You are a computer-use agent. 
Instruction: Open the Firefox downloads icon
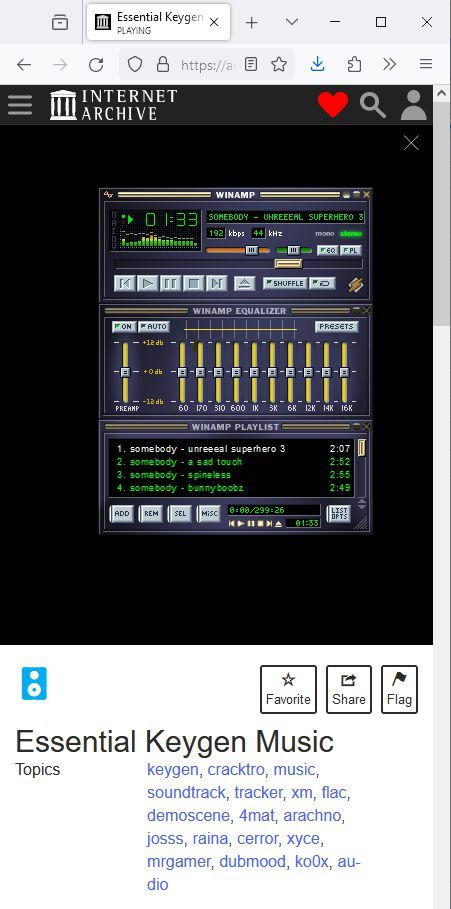pyautogui.click(x=317, y=64)
